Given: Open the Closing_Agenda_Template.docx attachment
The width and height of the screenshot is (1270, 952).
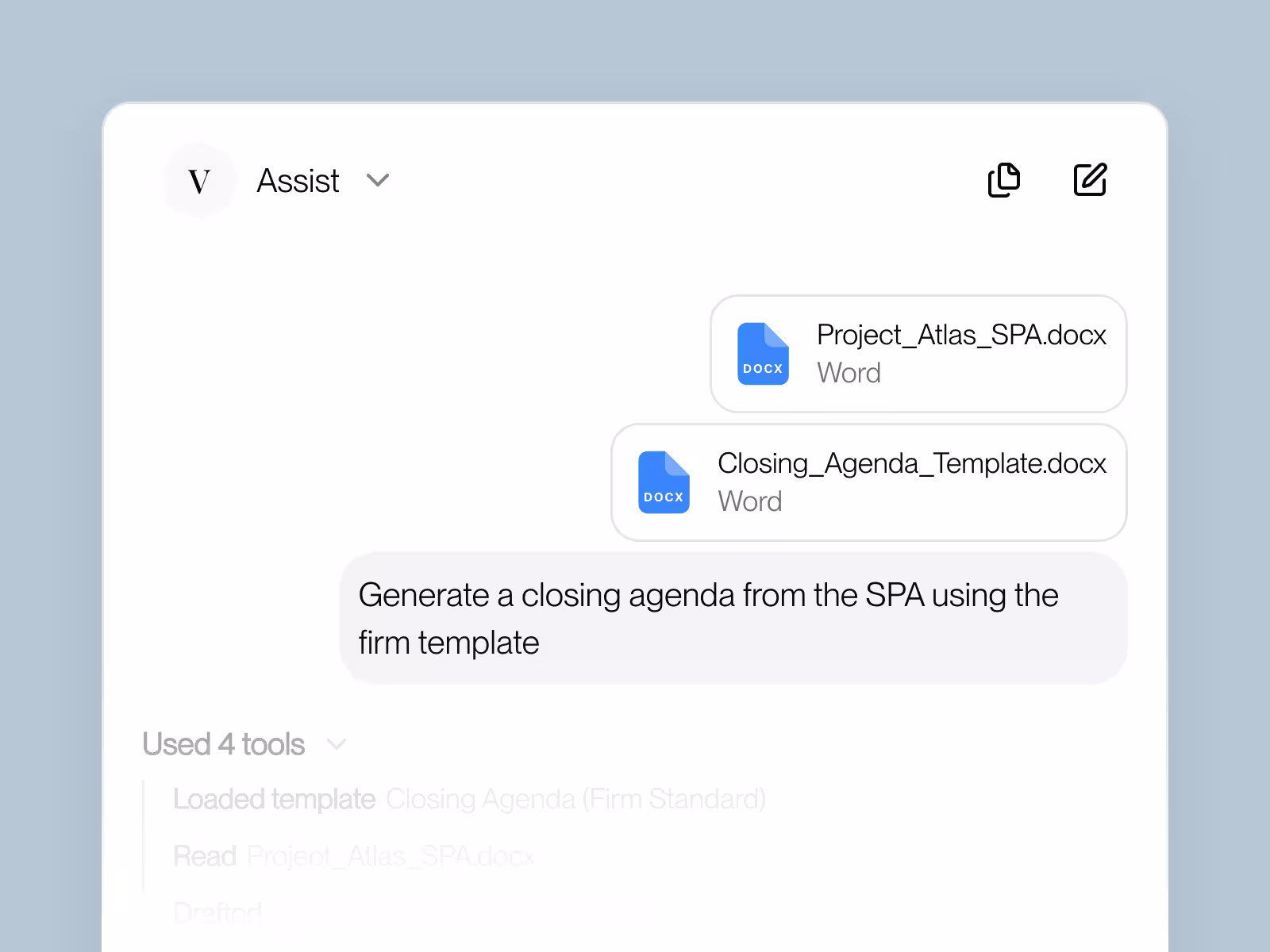Looking at the screenshot, I should click(x=869, y=482).
